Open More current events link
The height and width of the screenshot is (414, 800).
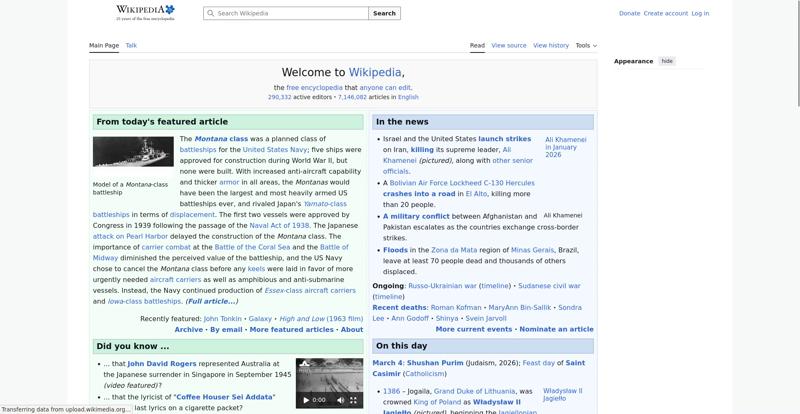click(x=473, y=329)
